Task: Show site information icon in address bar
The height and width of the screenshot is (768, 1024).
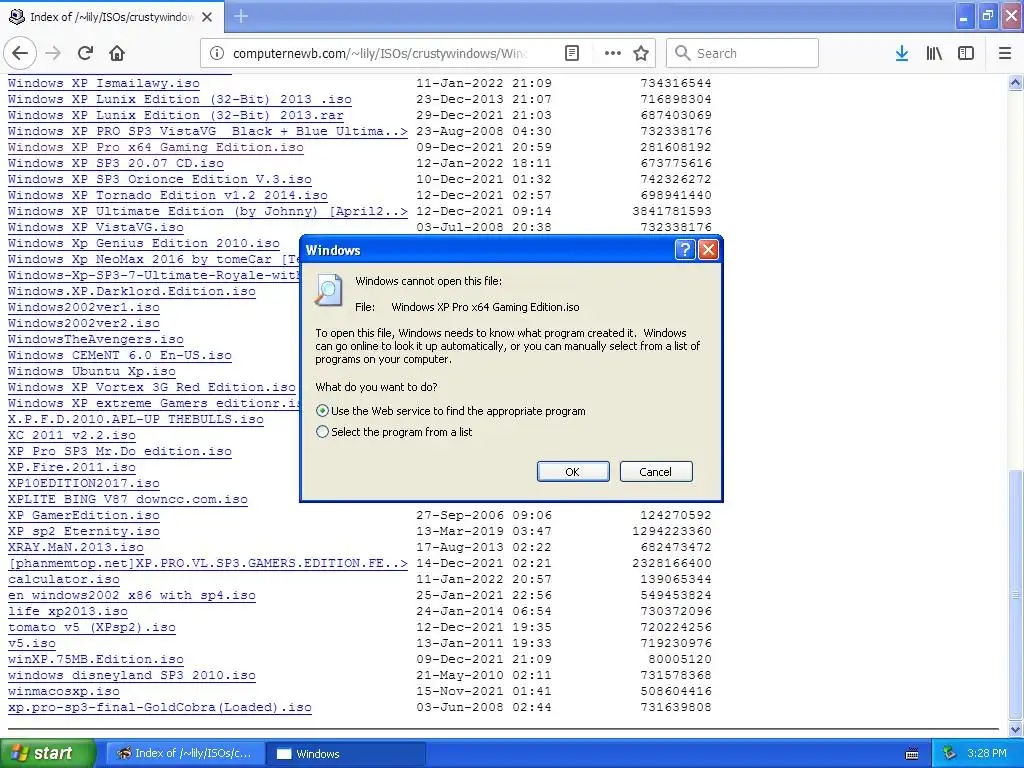Action: (x=217, y=54)
